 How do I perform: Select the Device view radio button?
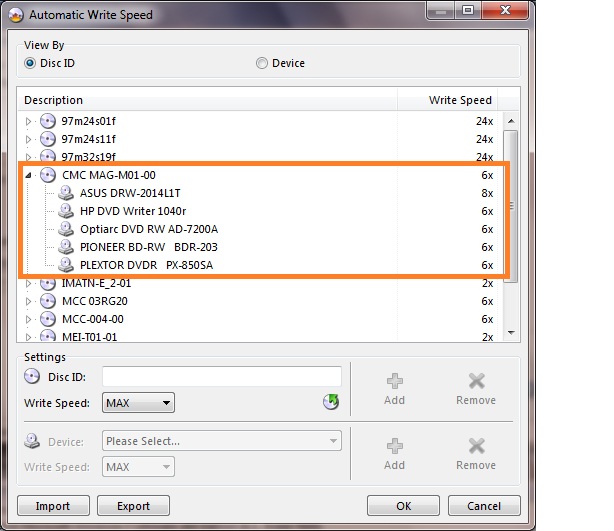(262, 63)
